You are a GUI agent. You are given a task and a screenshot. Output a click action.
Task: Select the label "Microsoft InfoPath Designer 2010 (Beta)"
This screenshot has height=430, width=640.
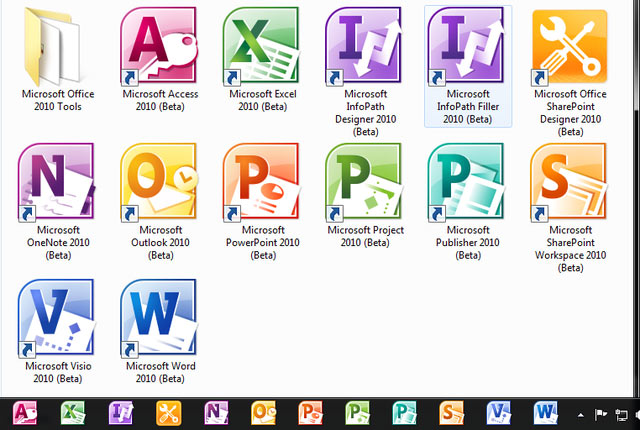point(365,113)
